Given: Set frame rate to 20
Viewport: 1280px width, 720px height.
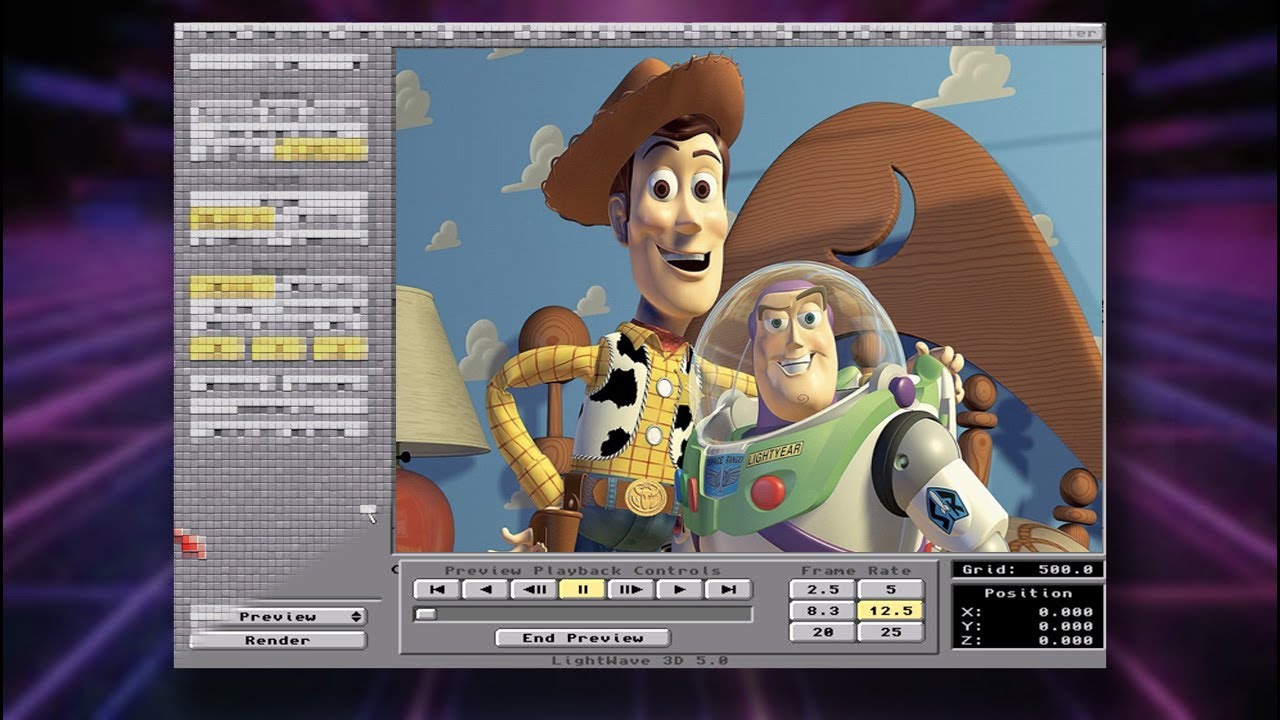Looking at the screenshot, I should tap(822, 632).
